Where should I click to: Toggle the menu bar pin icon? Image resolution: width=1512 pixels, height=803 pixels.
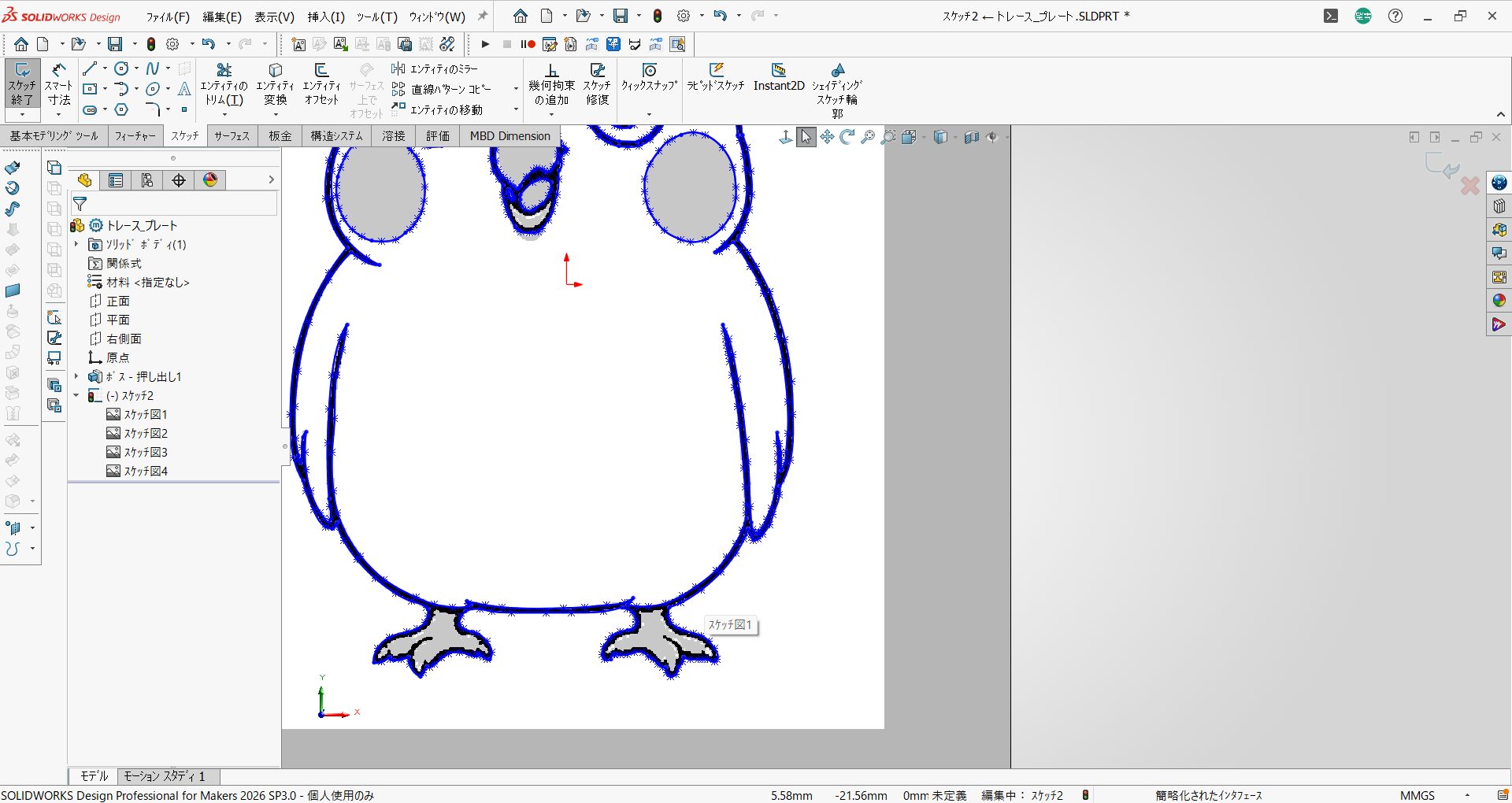point(483,16)
